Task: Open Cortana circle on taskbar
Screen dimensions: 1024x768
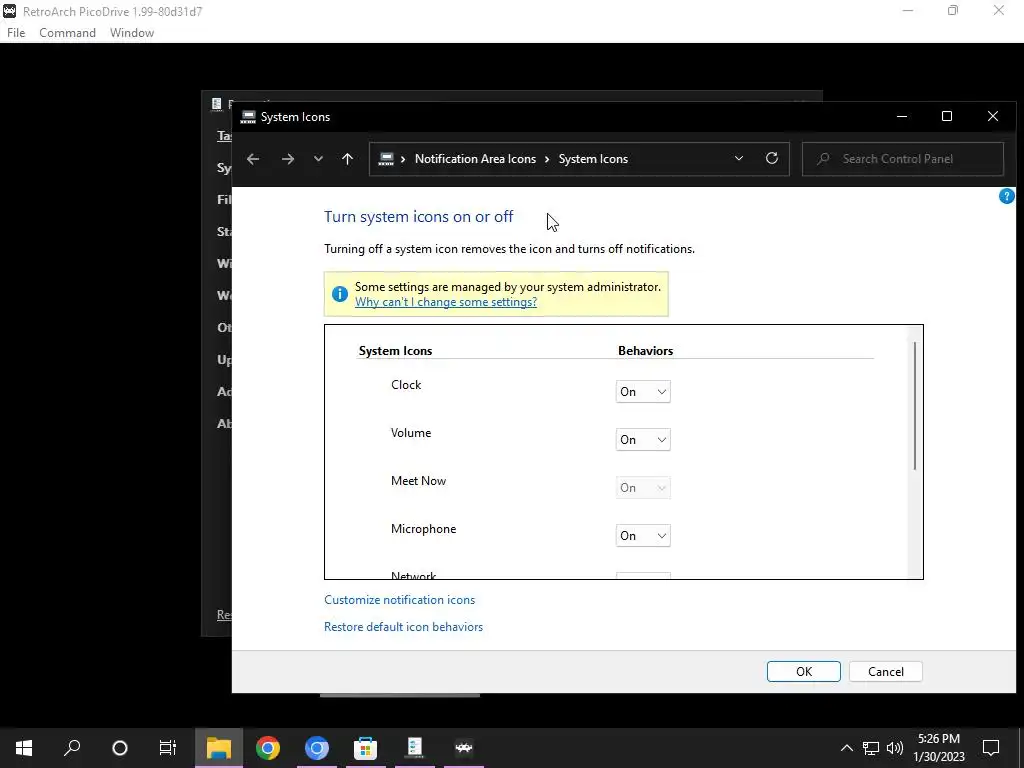Action: pyautogui.click(x=120, y=748)
